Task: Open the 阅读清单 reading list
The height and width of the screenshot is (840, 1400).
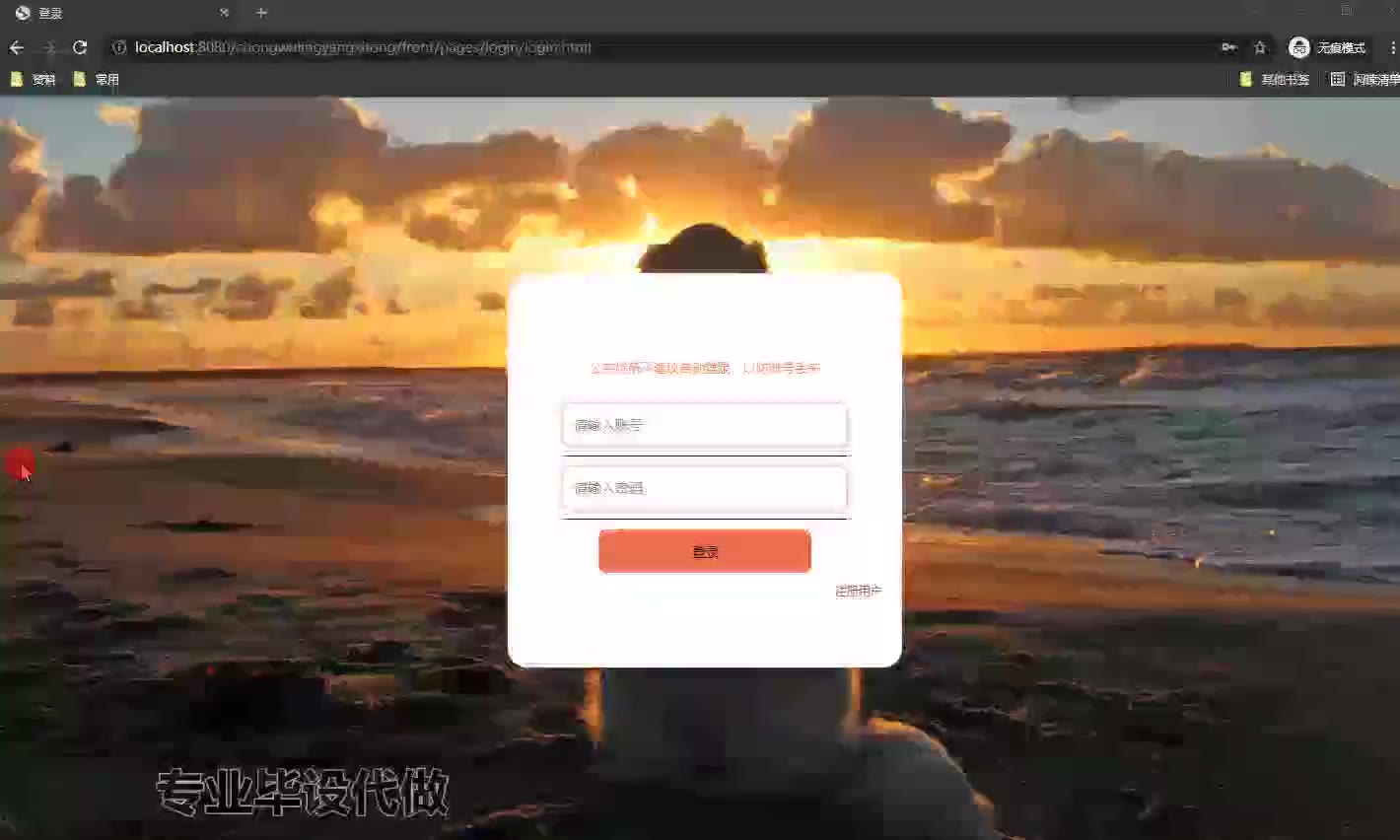Action: point(1365,79)
